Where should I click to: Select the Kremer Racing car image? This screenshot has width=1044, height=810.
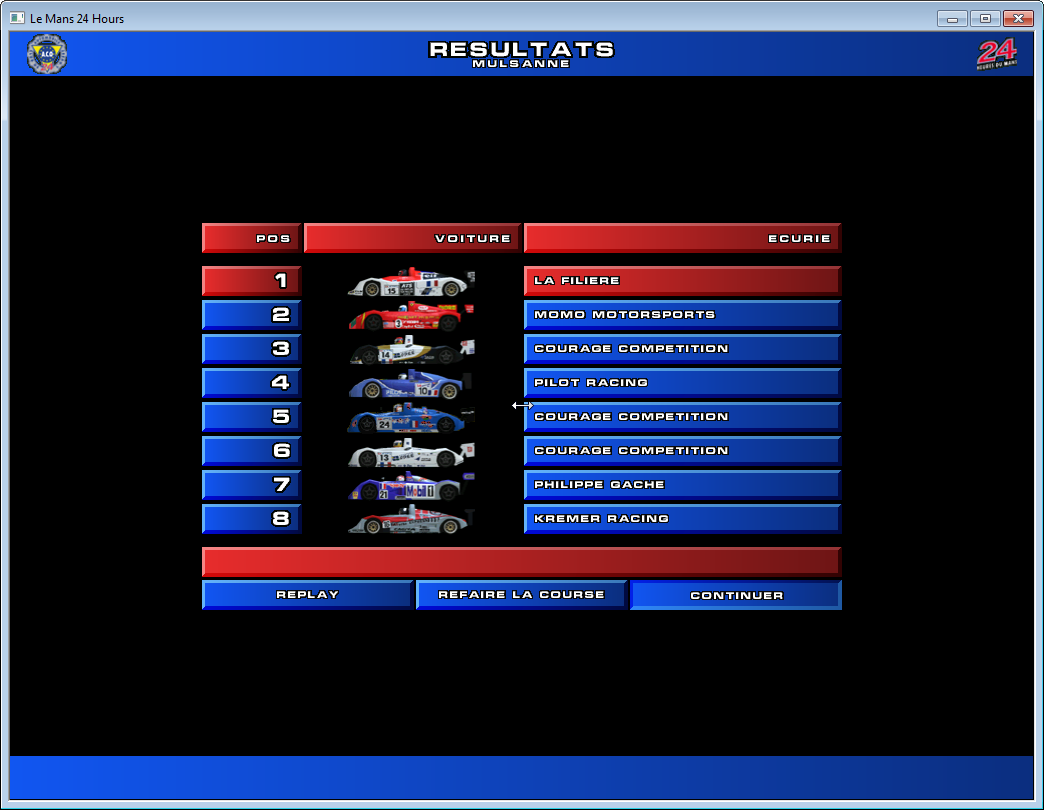[x=411, y=519]
